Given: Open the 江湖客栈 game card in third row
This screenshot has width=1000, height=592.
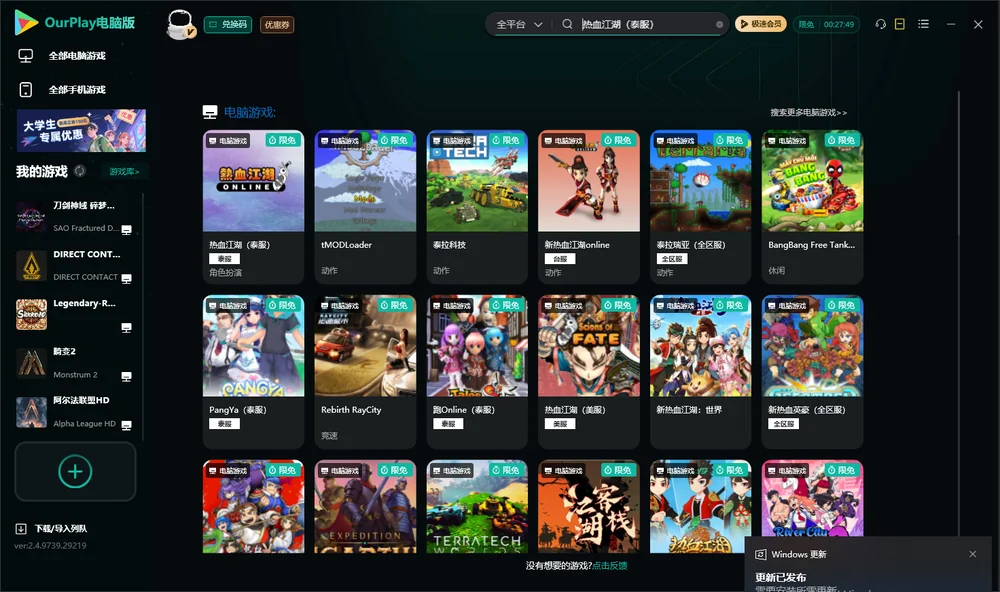Looking at the screenshot, I should tap(589, 507).
